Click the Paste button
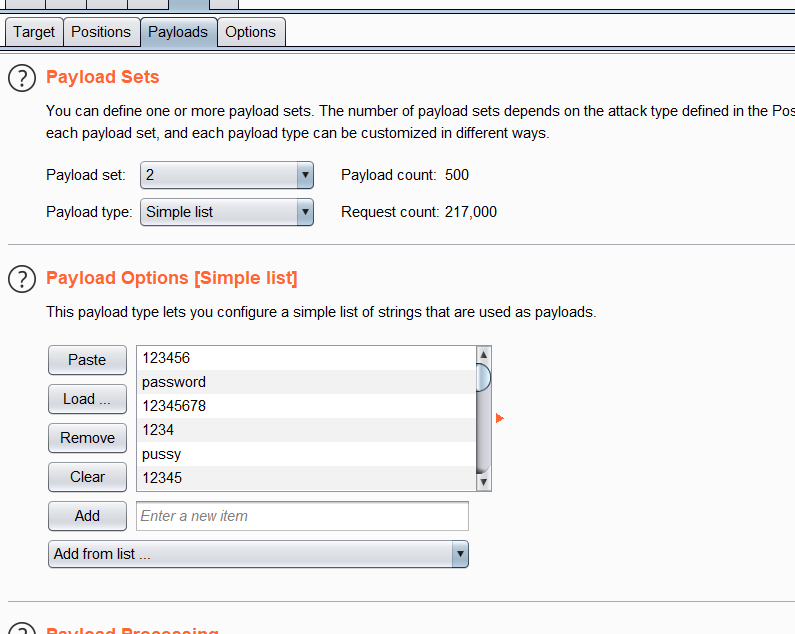795x634 pixels. 87,360
